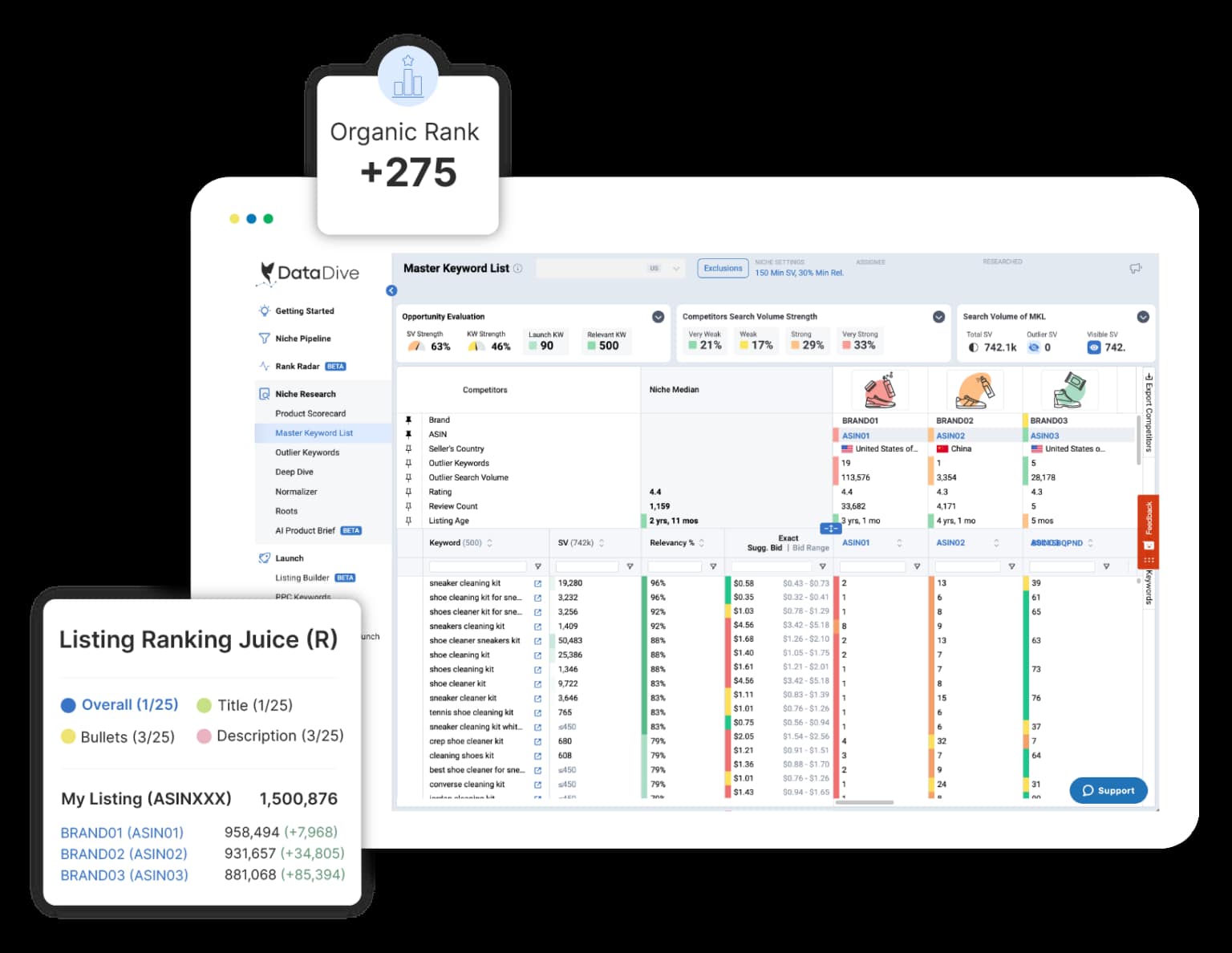The width and height of the screenshot is (1232, 953).
Task: Sort by the Keyword (500) column arrows
Action: [489, 543]
